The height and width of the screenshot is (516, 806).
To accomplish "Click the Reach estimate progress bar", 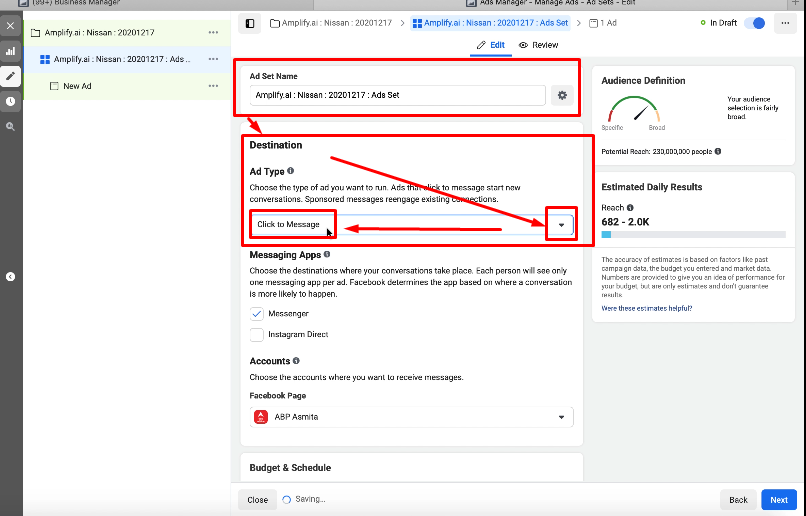I will [693, 234].
